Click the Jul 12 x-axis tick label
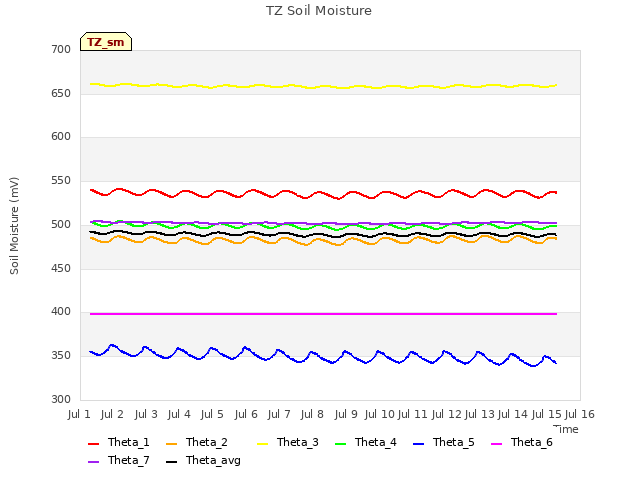640x480 pixels. [446, 414]
